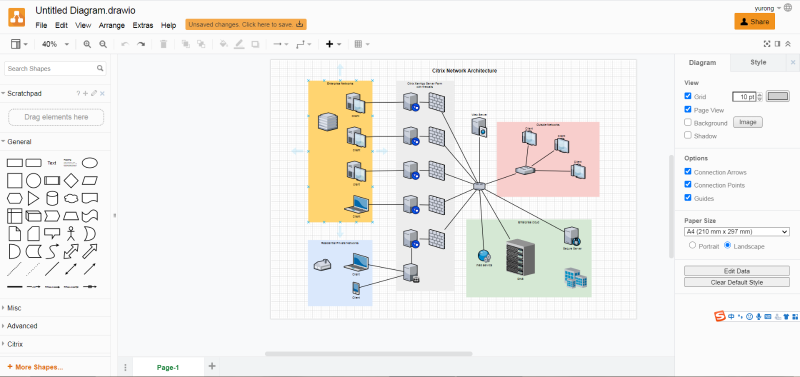Open the View menu
Screen dimensions: 800x377
(83, 25)
